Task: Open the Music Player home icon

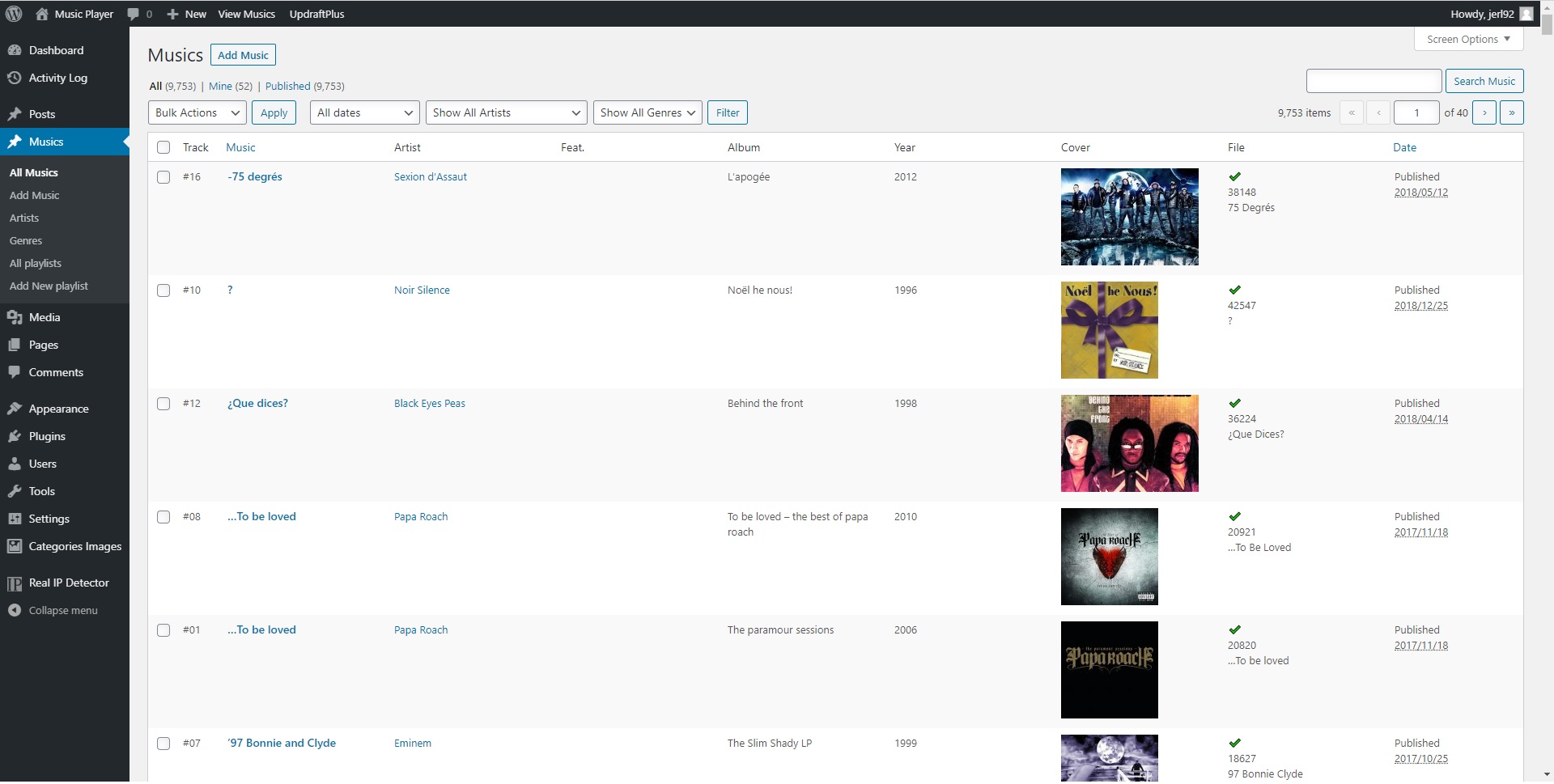Action: coord(42,14)
